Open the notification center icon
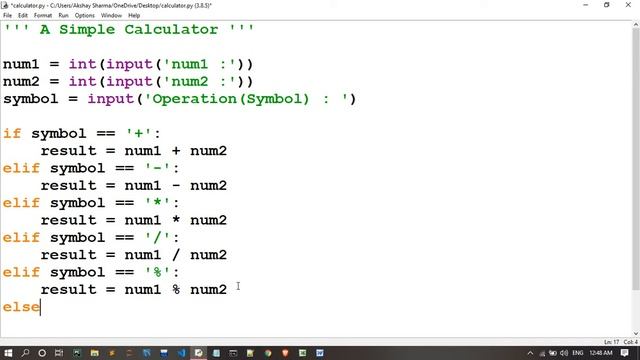The image size is (640, 360). click(624, 353)
